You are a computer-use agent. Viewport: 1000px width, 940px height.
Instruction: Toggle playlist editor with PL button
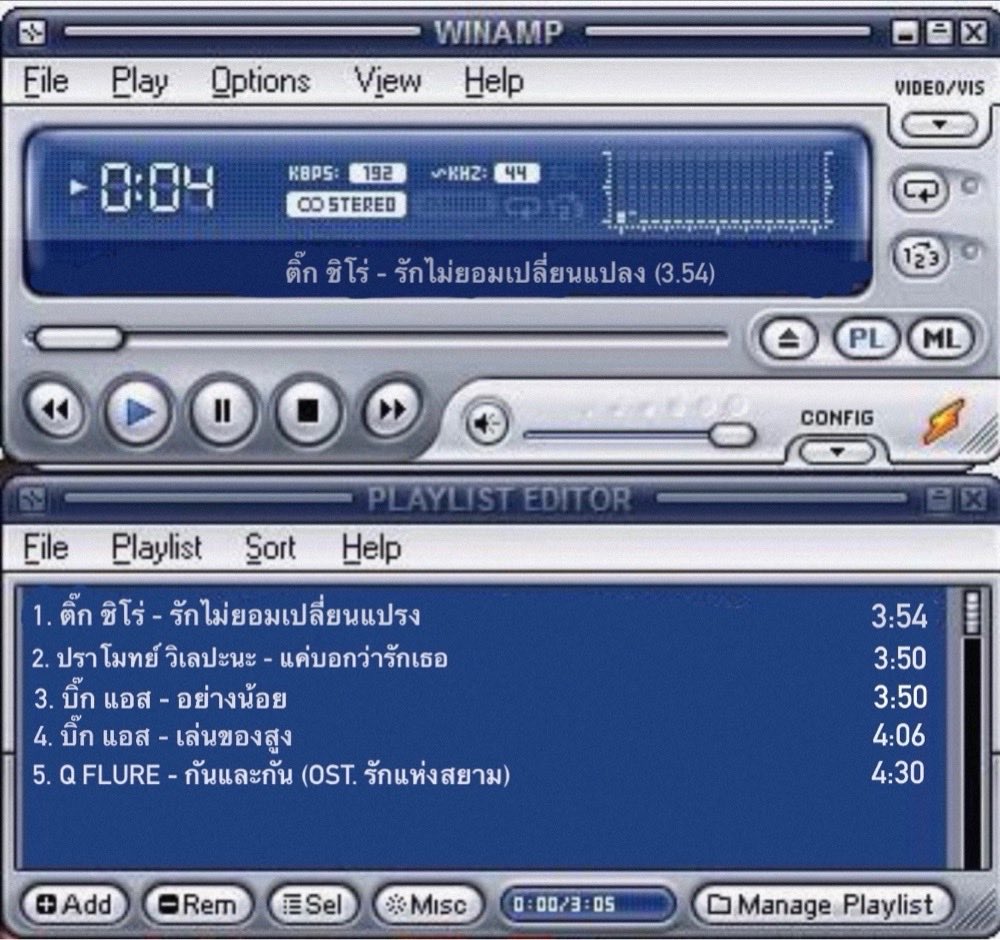(865, 338)
